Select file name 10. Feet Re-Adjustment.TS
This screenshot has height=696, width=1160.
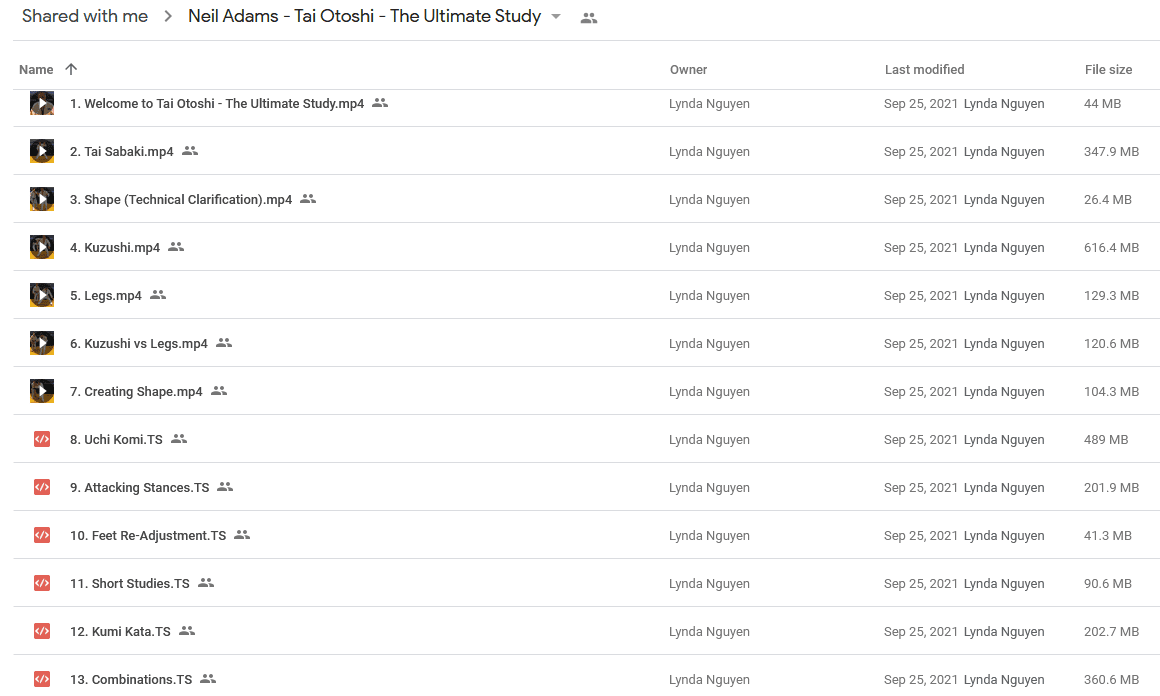click(148, 535)
